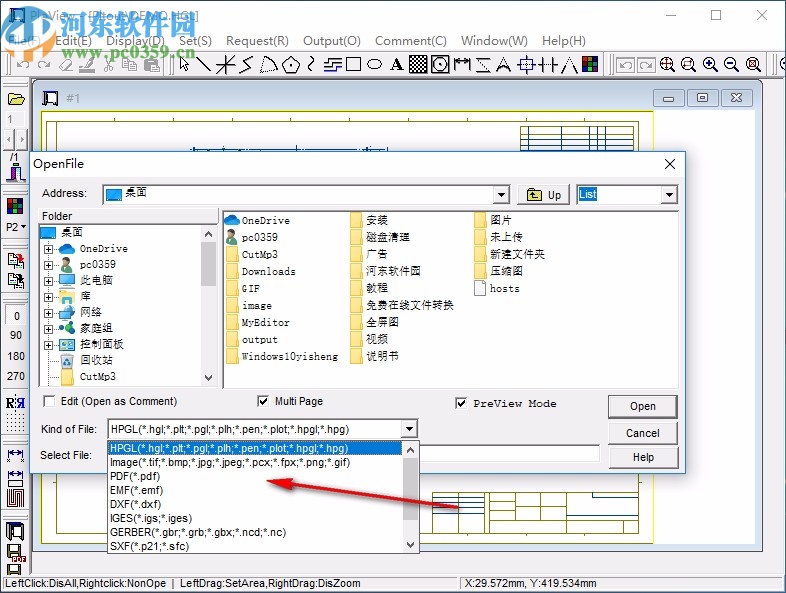Select the MyEditor folder
The width and height of the screenshot is (786, 593).
coord(258,322)
